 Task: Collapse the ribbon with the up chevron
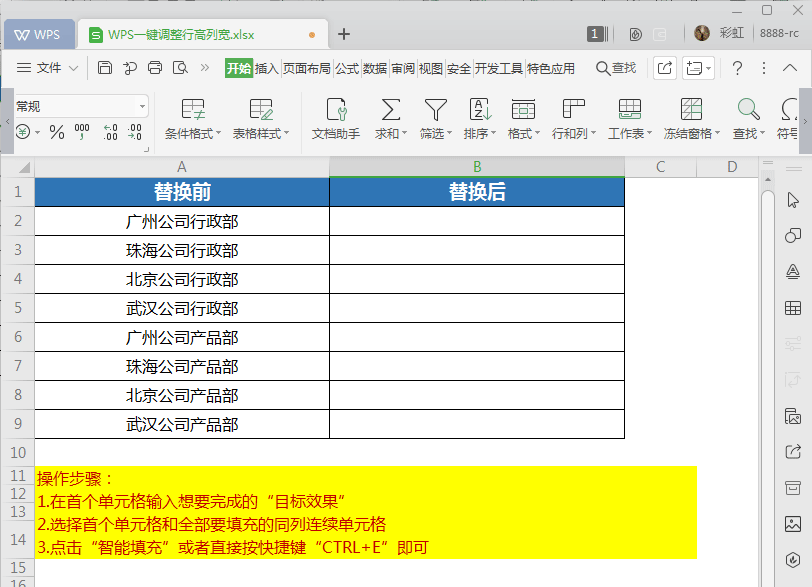pyautogui.click(x=790, y=68)
